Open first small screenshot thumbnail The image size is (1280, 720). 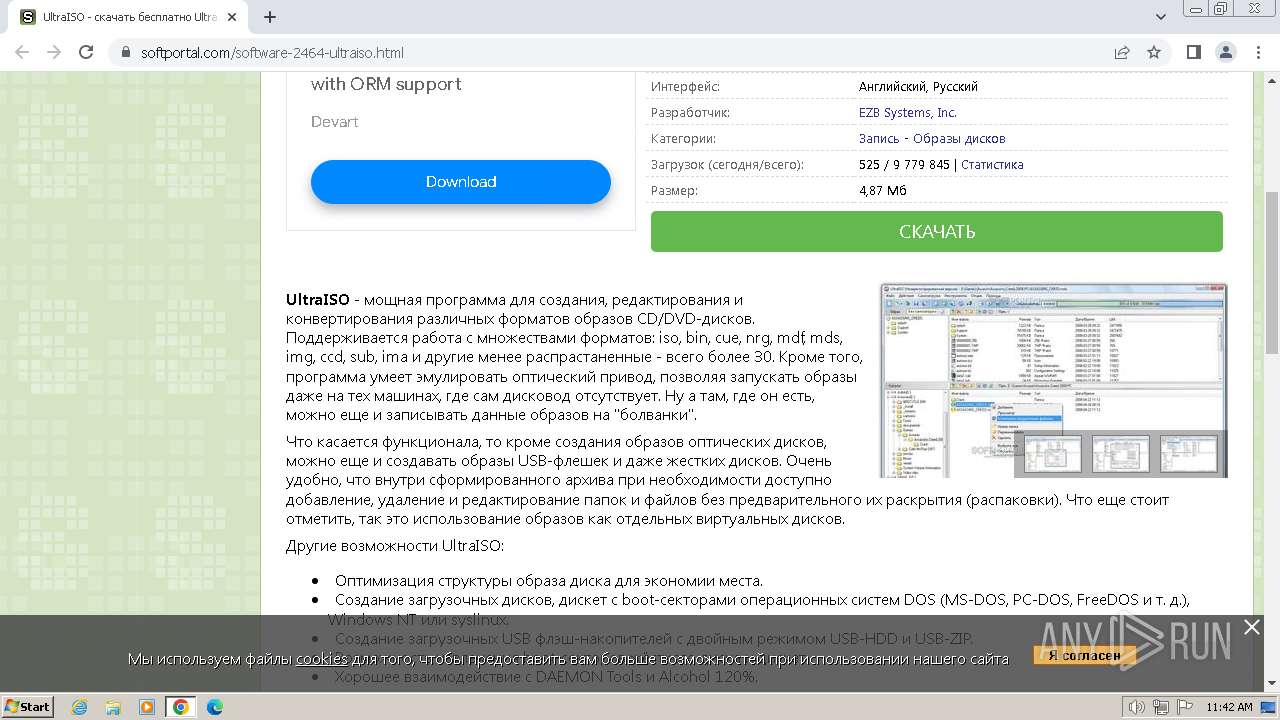[1052, 453]
